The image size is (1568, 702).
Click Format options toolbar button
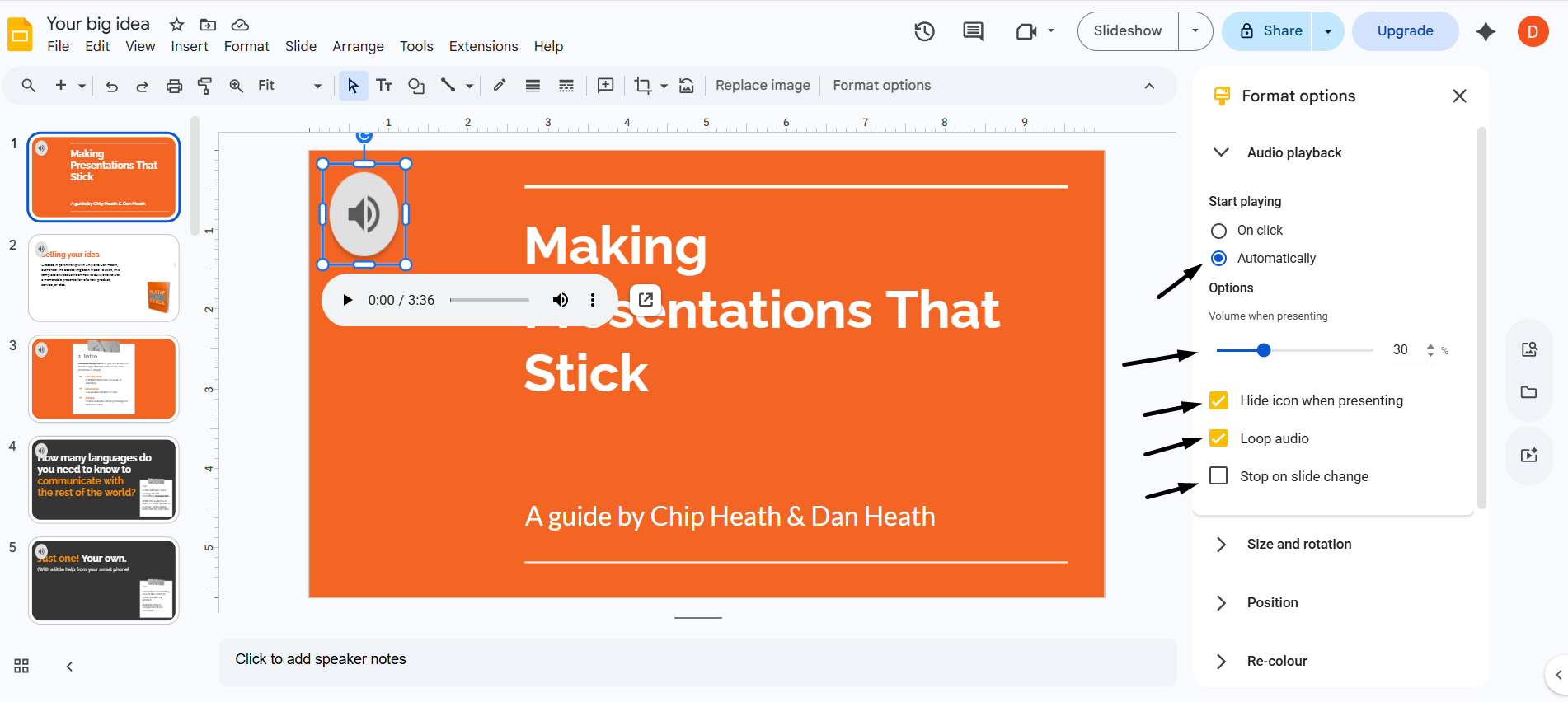[x=881, y=86]
